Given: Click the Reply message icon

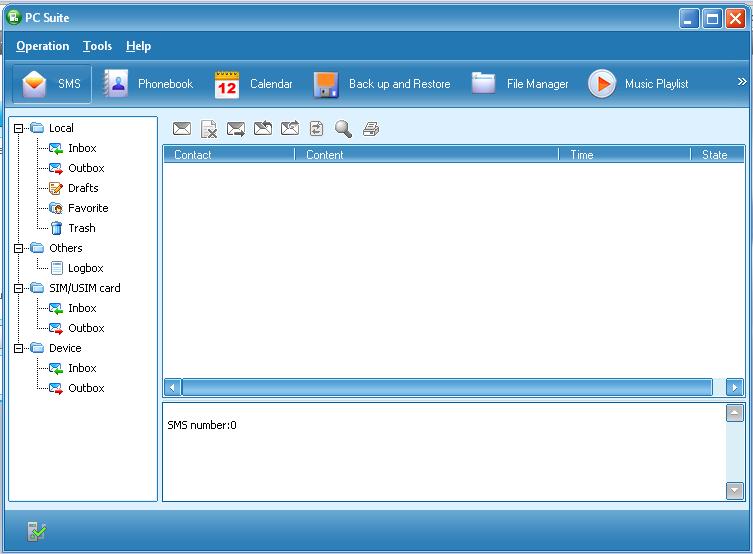Looking at the screenshot, I should click(263, 128).
